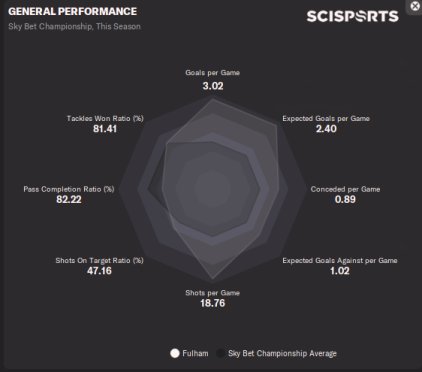Select Expected Goals Against per Game label
The height and width of the screenshot is (372, 422).
tap(340, 260)
